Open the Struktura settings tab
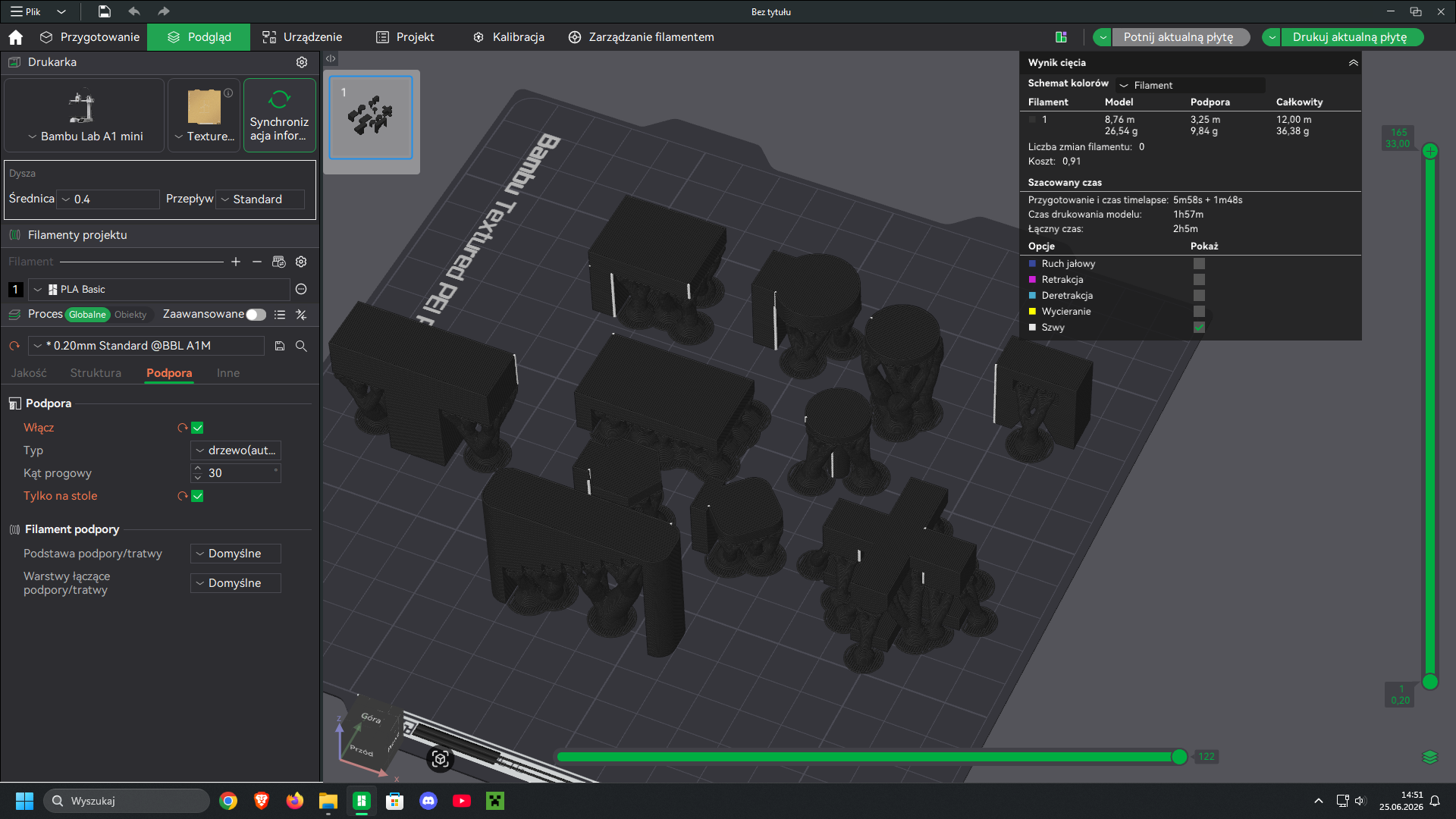This screenshot has width=1456, height=819. coord(96,373)
